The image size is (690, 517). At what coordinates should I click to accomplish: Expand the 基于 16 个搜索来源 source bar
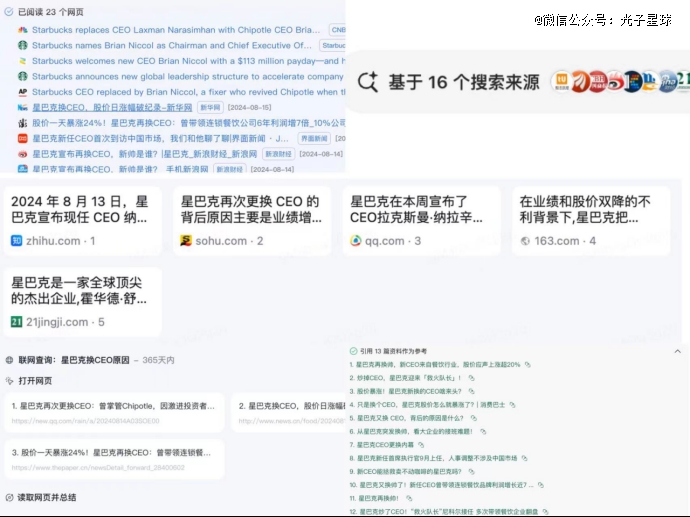(x=519, y=82)
